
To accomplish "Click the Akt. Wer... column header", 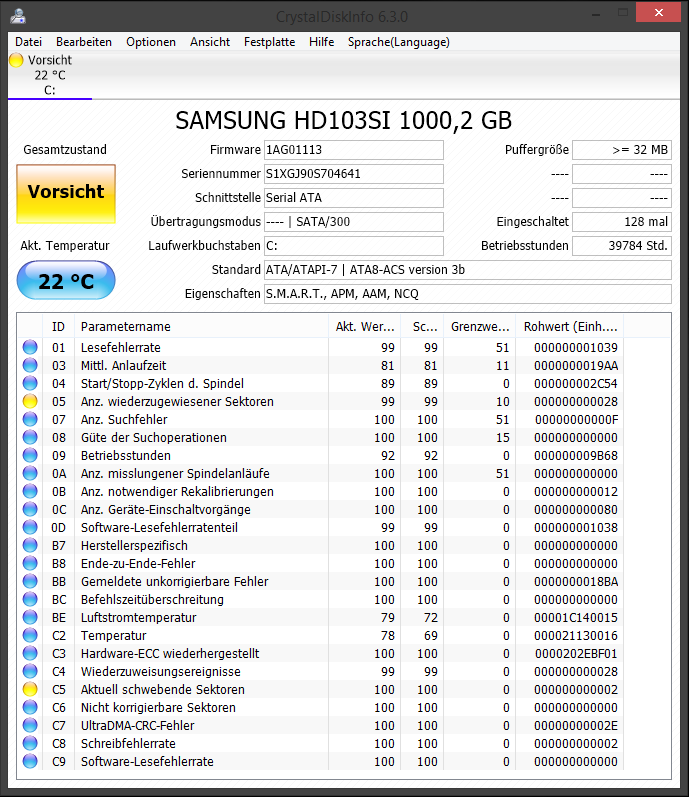I will click(x=364, y=326).
